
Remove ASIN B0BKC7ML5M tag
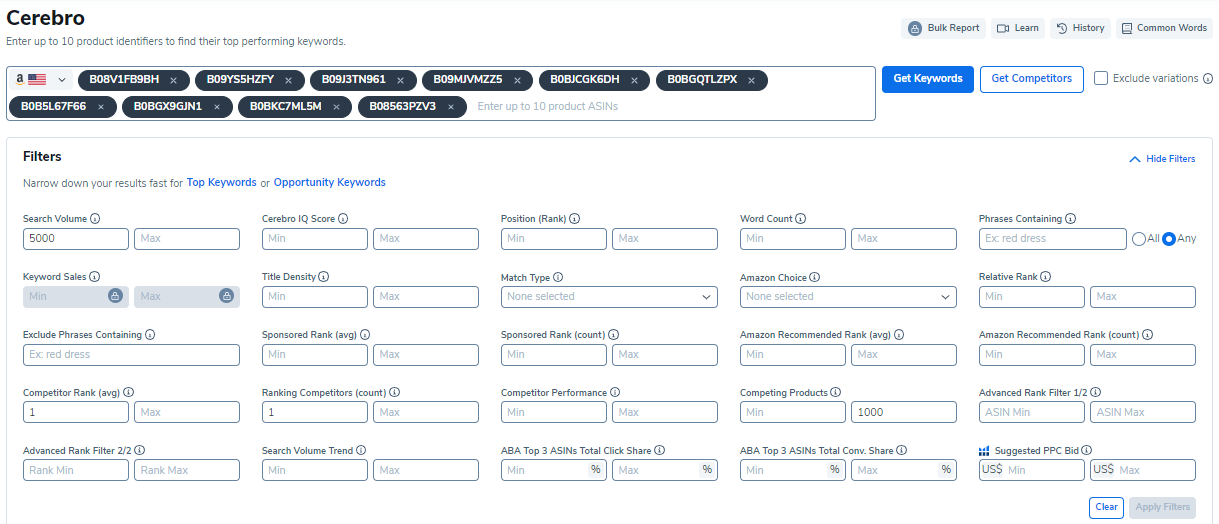click(x=336, y=107)
